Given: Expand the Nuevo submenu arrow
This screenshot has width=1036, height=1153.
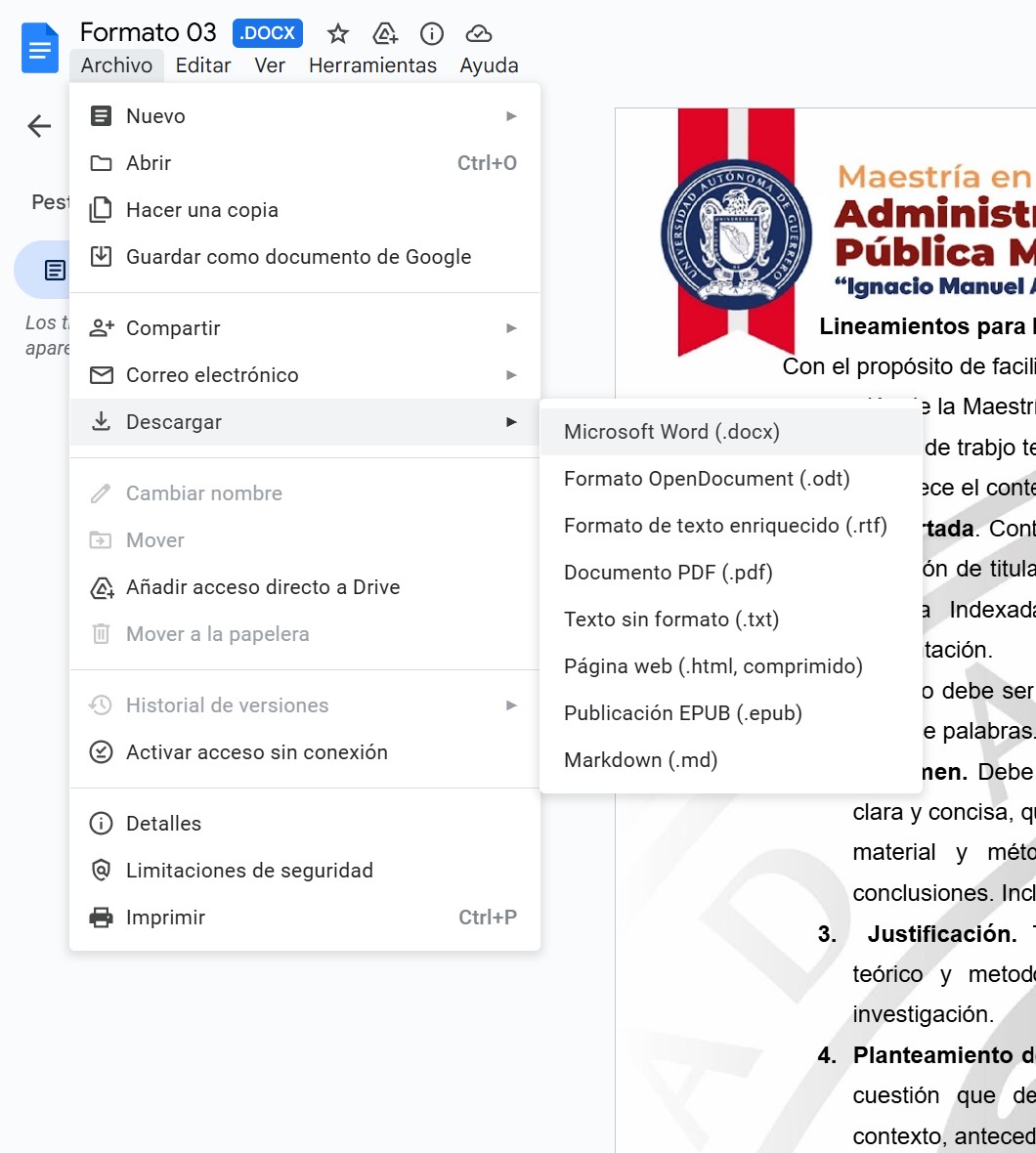Looking at the screenshot, I should pos(512,116).
